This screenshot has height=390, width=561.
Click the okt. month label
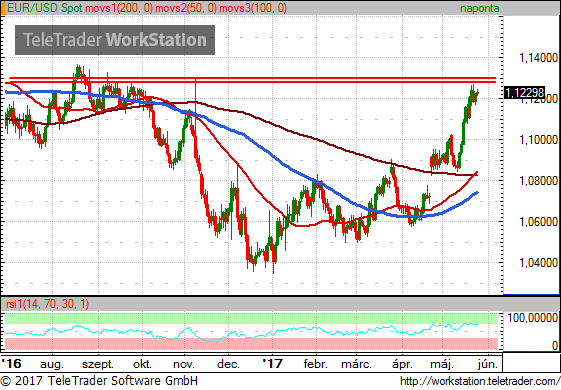(x=142, y=364)
